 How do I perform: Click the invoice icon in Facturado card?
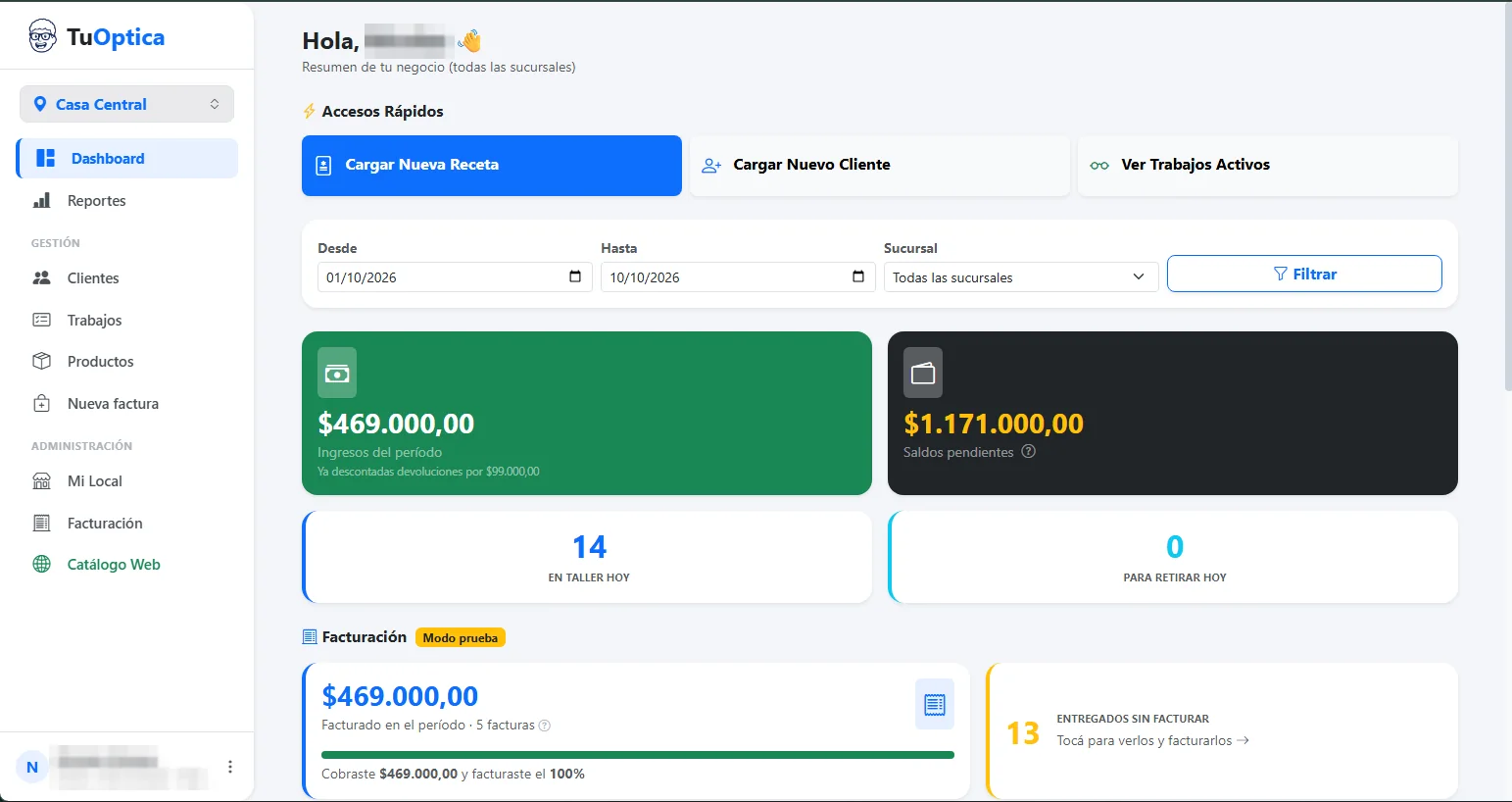point(935,704)
